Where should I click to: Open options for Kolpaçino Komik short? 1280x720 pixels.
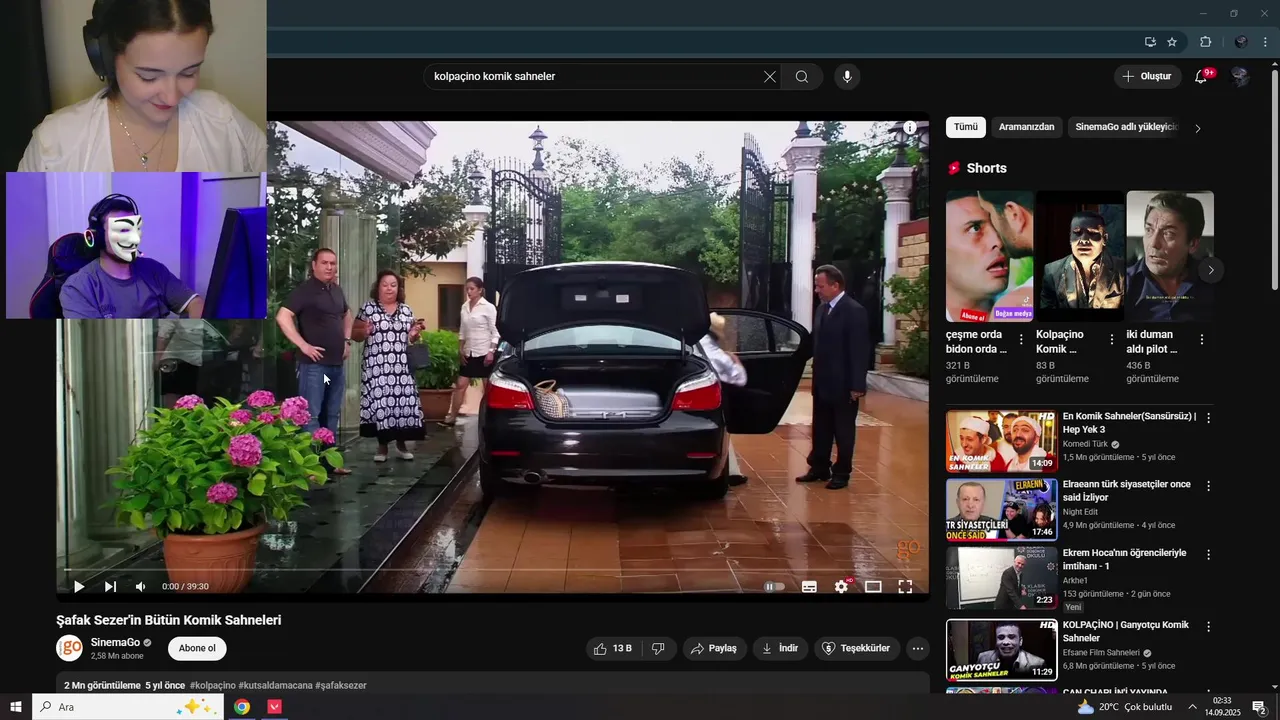point(1111,339)
